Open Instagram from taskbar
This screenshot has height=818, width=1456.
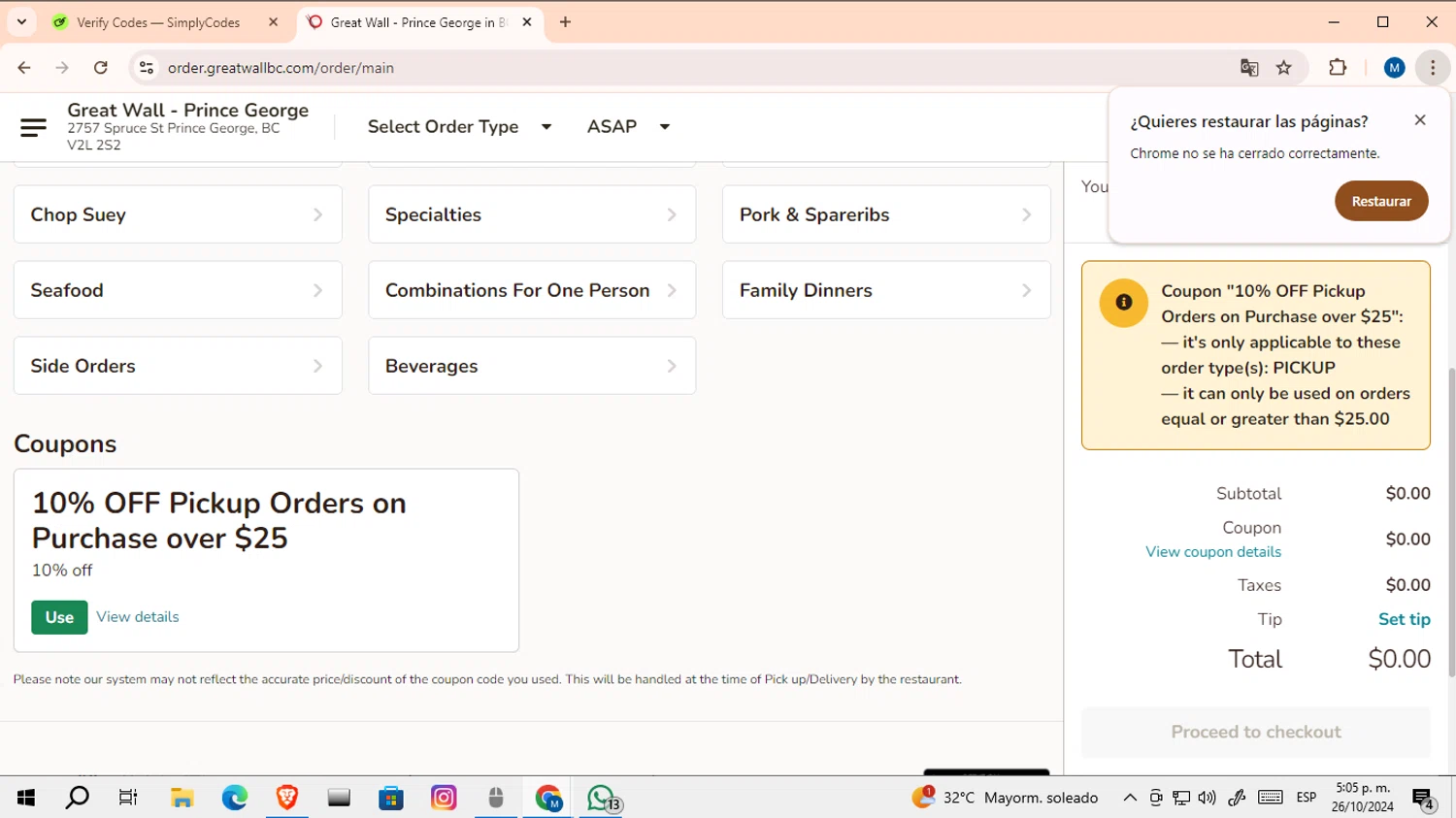(x=444, y=798)
